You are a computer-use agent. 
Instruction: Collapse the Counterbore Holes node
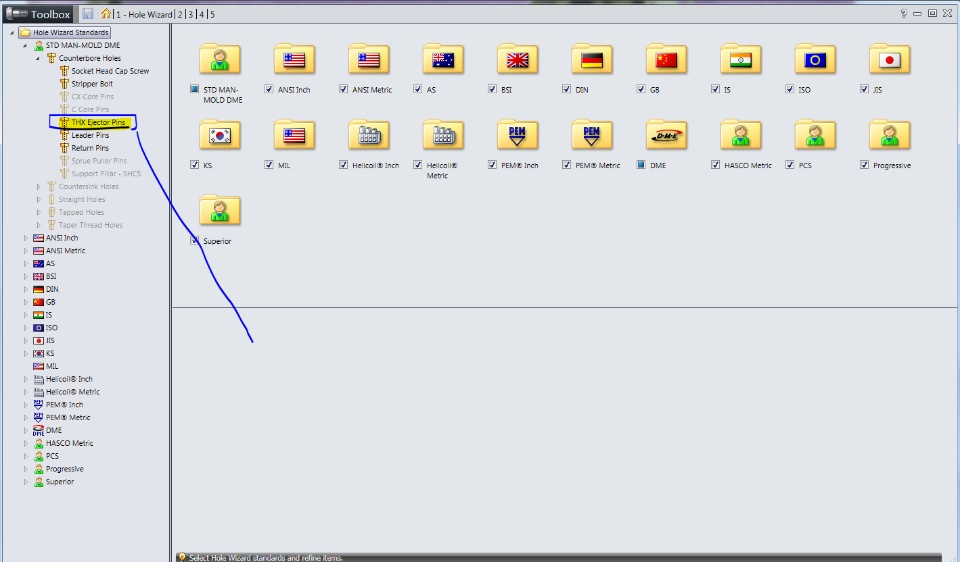38,58
